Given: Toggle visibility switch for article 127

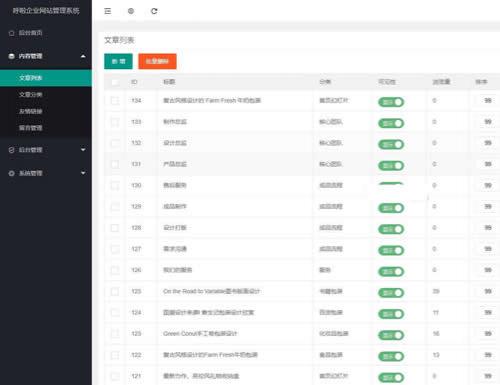Looking at the screenshot, I should [391, 250].
